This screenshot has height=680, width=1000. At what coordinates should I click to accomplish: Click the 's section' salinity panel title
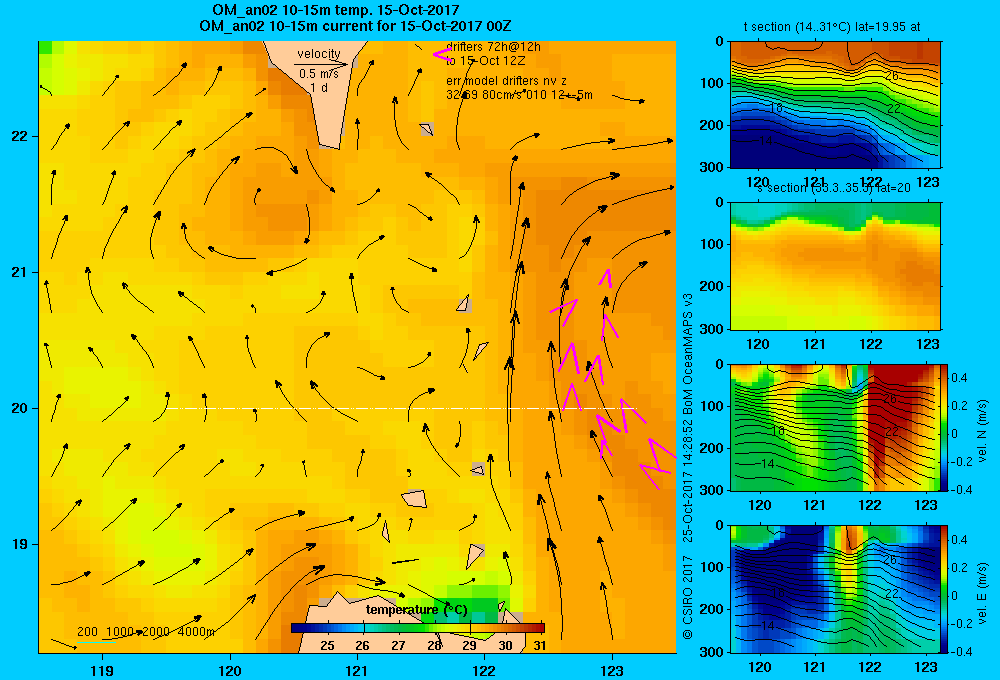coord(833,188)
